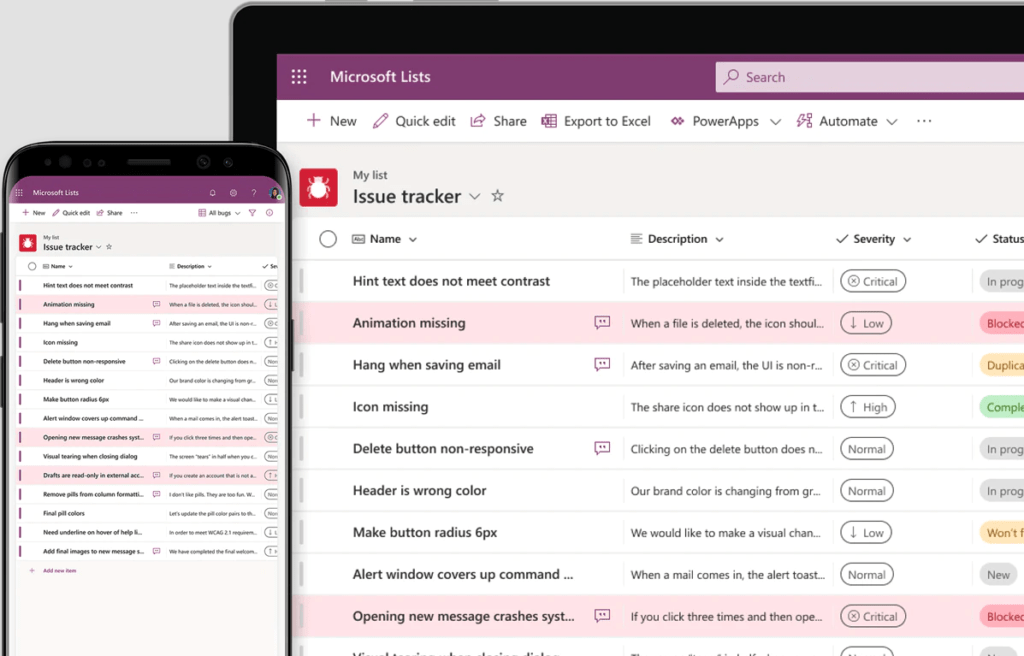Expand the Issue tracker chevron on the tablet
Viewport: 1024px width, 656px height.
[475, 196]
